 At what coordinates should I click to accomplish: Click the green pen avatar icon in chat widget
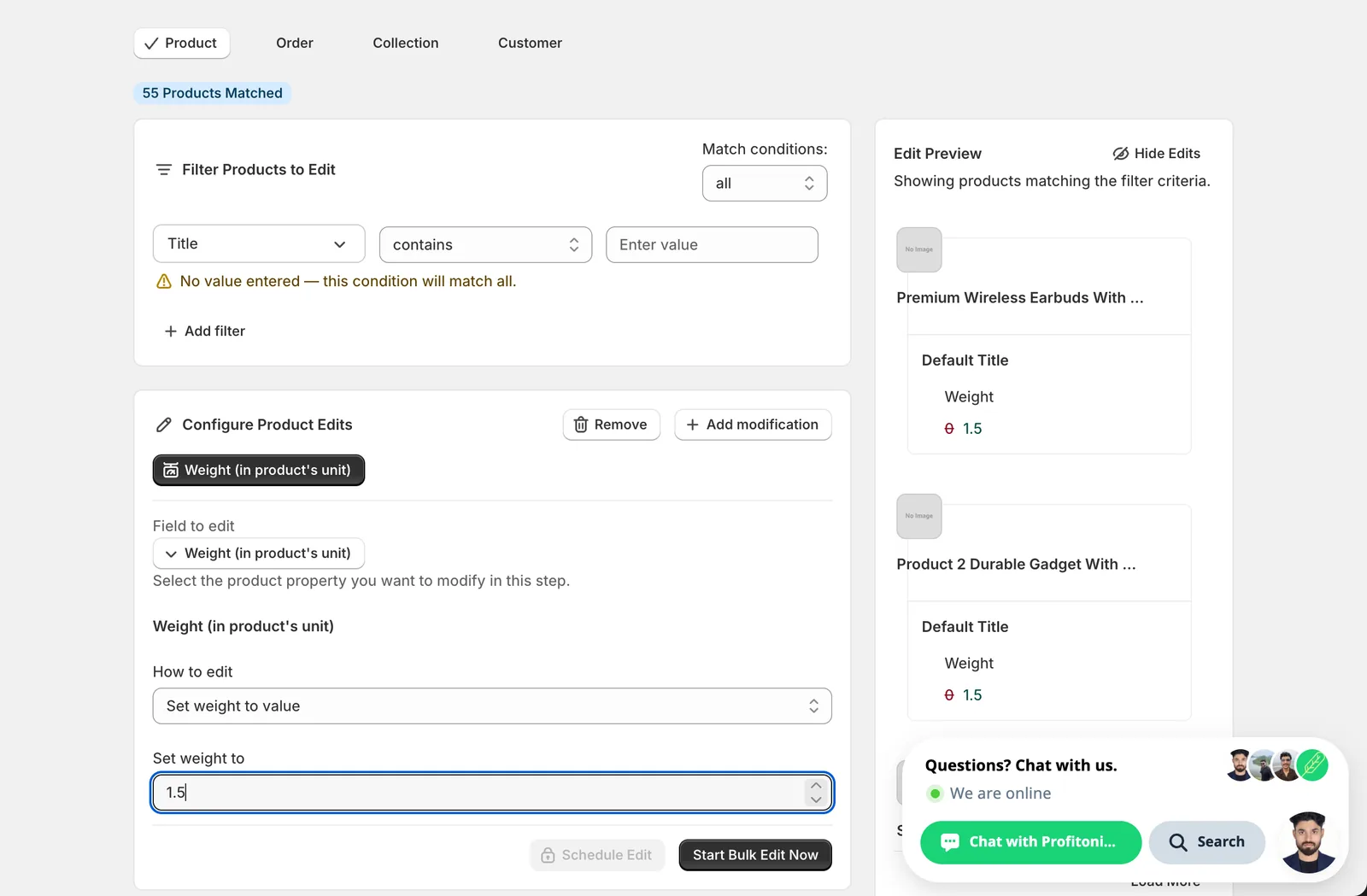(x=1312, y=765)
